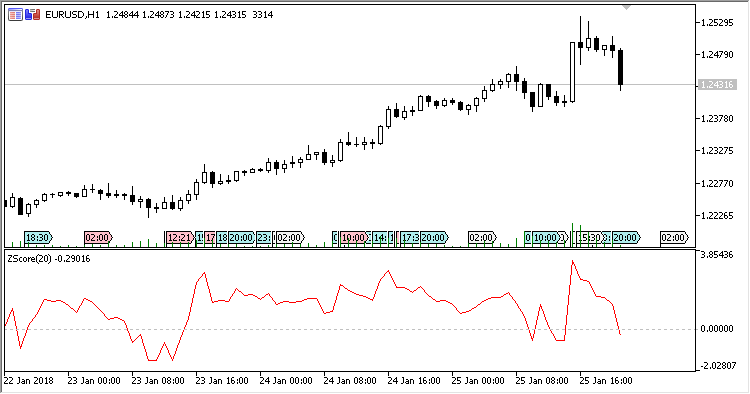The width and height of the screenshot is (750, 394).
Task: Click the EURUSD,H1 chart title text
Action: tap(72, 15)
